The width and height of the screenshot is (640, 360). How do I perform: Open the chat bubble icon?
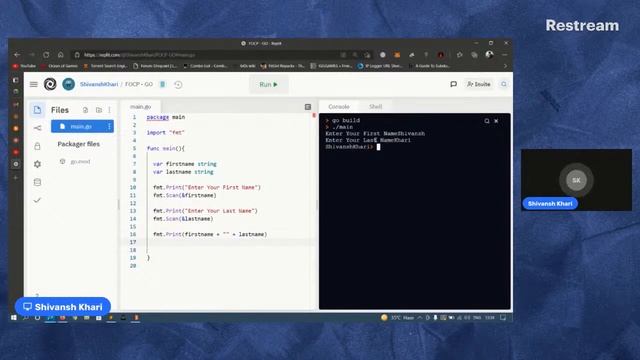coord(453,84)
